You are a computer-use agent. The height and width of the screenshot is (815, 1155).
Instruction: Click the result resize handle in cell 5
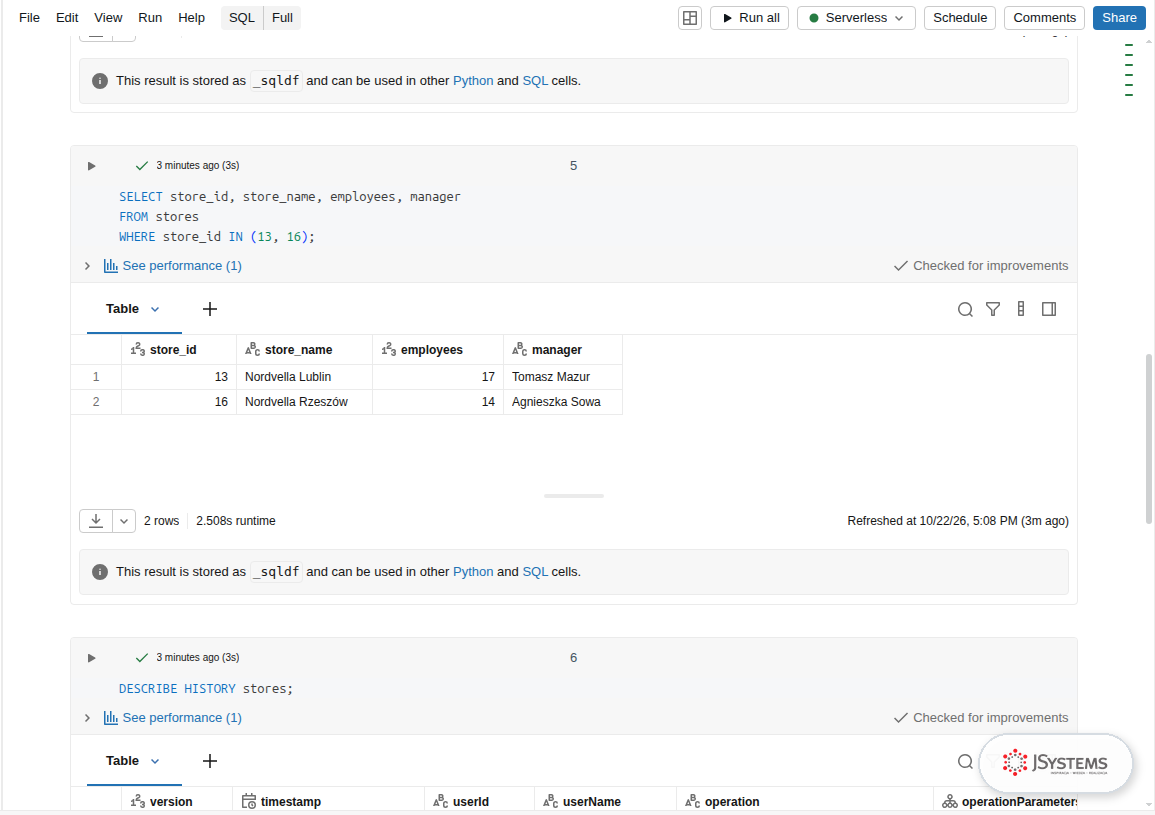point(574,496)
